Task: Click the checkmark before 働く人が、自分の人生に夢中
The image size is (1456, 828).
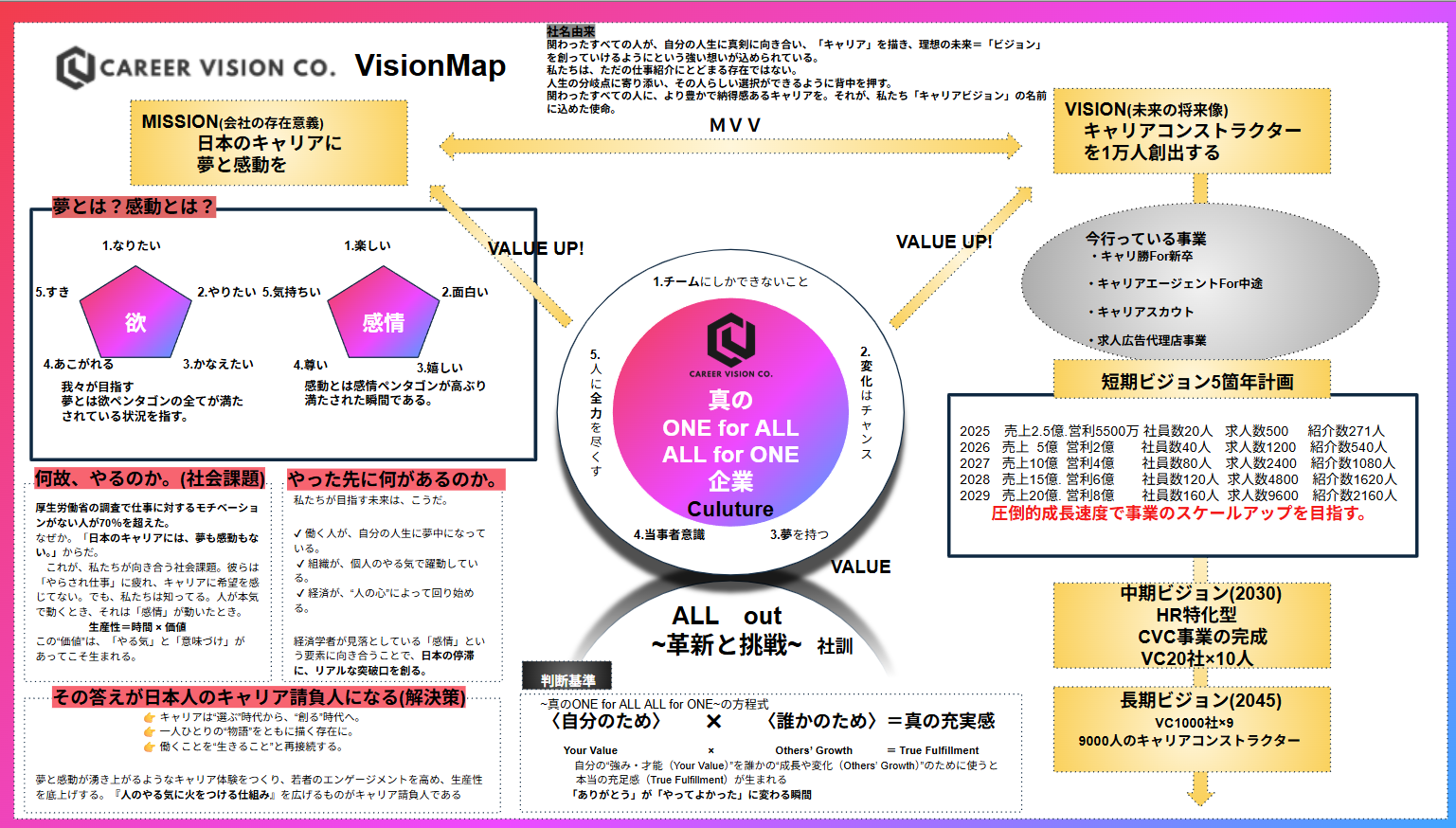Action: 298,534
